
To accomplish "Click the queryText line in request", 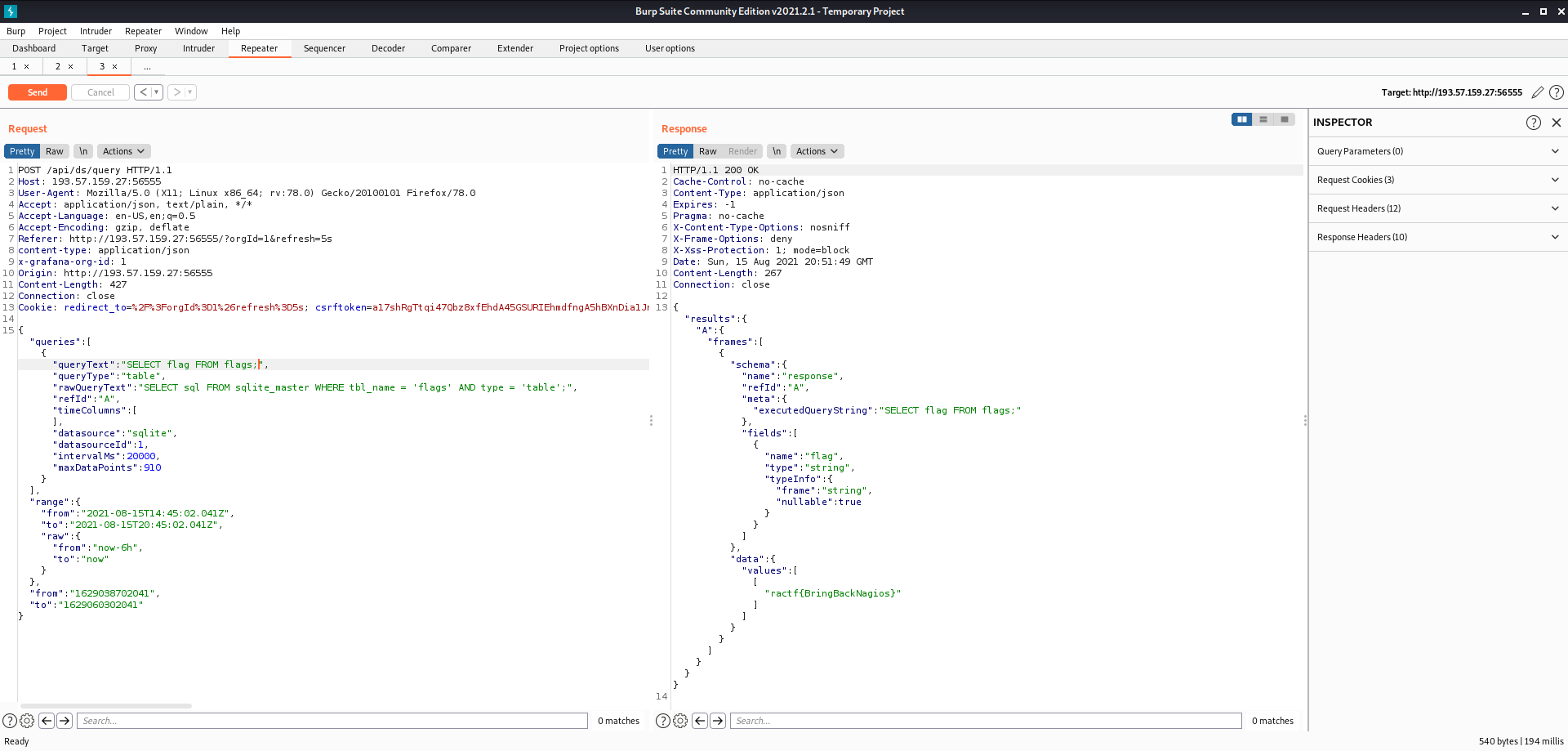I will click(333, 364).
